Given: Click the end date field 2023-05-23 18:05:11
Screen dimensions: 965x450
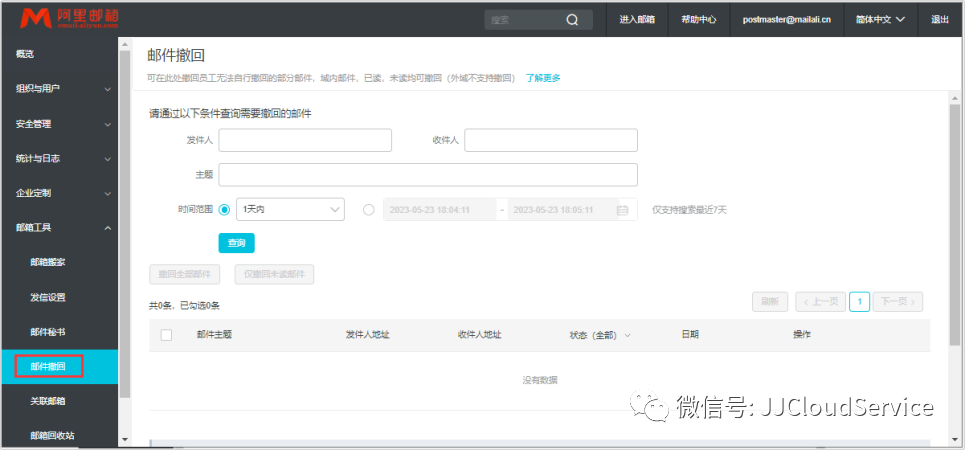Looking at the screenshot, I should [563, 210].
